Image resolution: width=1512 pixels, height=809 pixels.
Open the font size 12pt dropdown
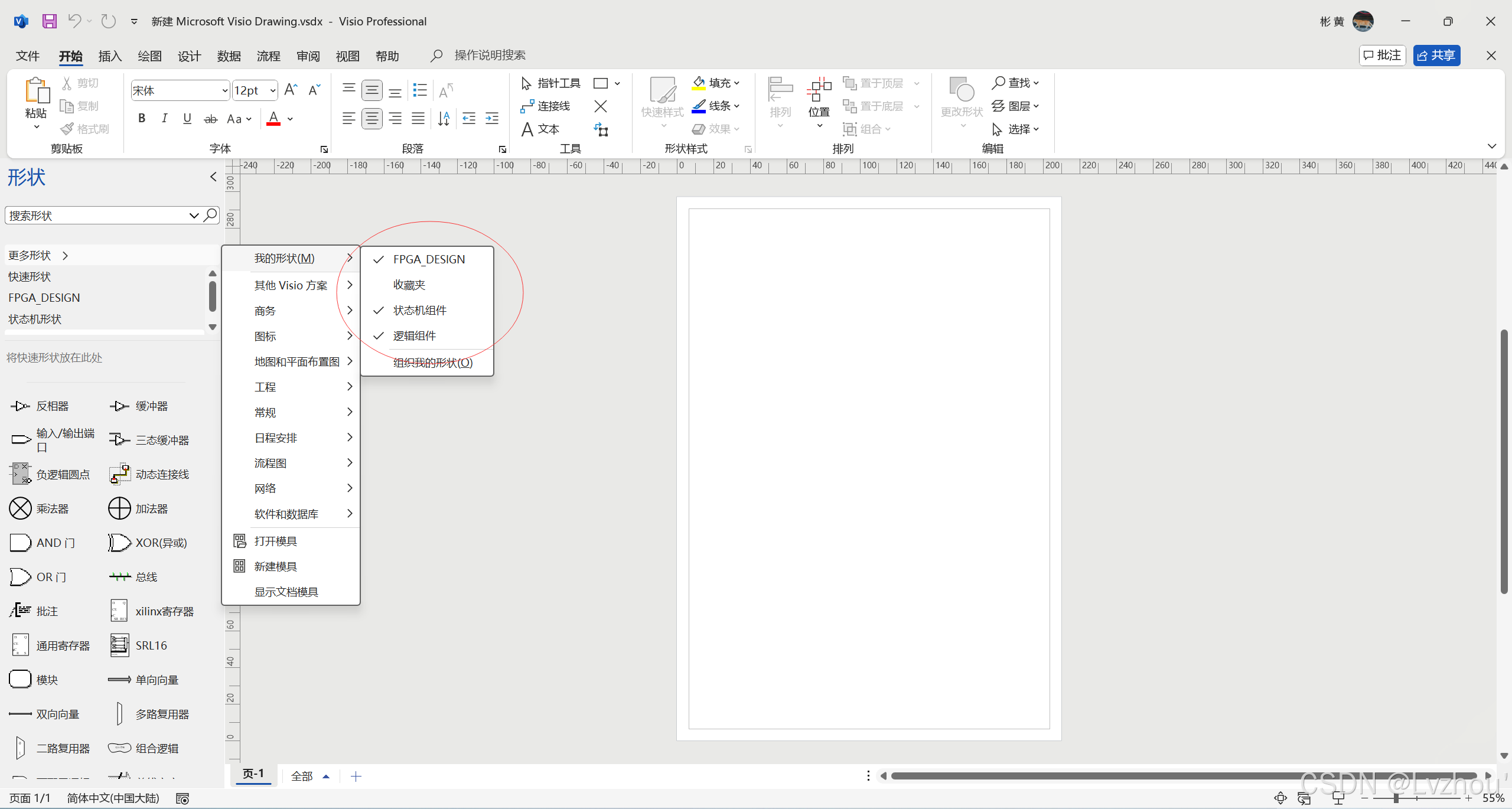(272, 90)
